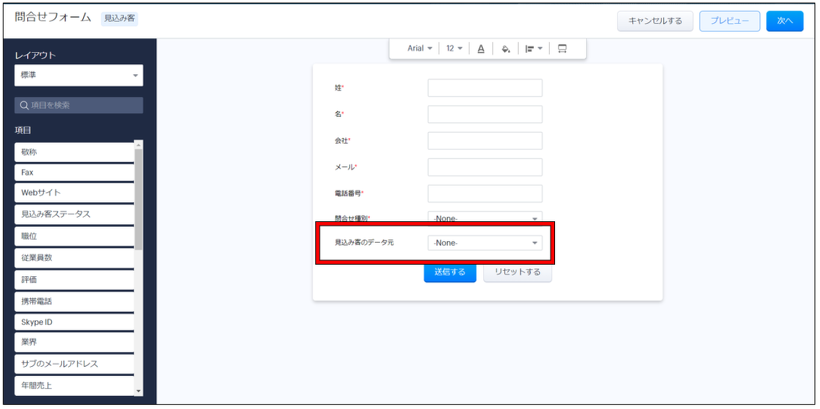Expand the 見込み客のデータ元 dropdown

coord(485,243)
